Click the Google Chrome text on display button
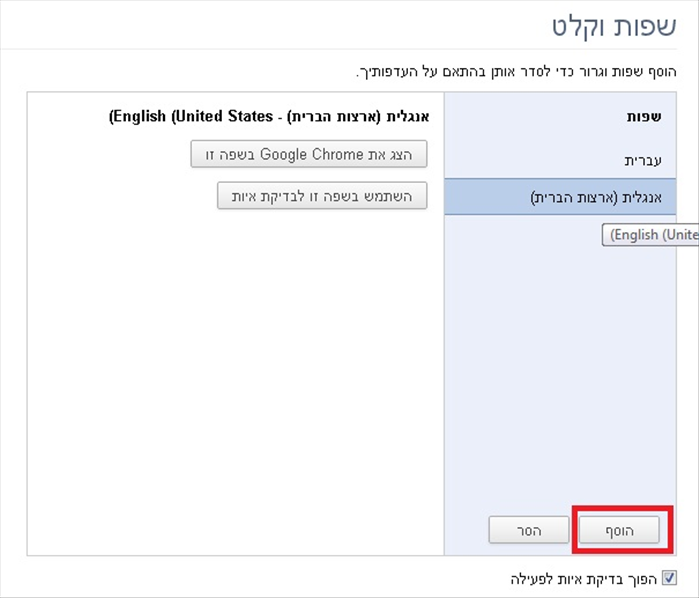This screenshot has height=598, width=699. click(312, 154)
